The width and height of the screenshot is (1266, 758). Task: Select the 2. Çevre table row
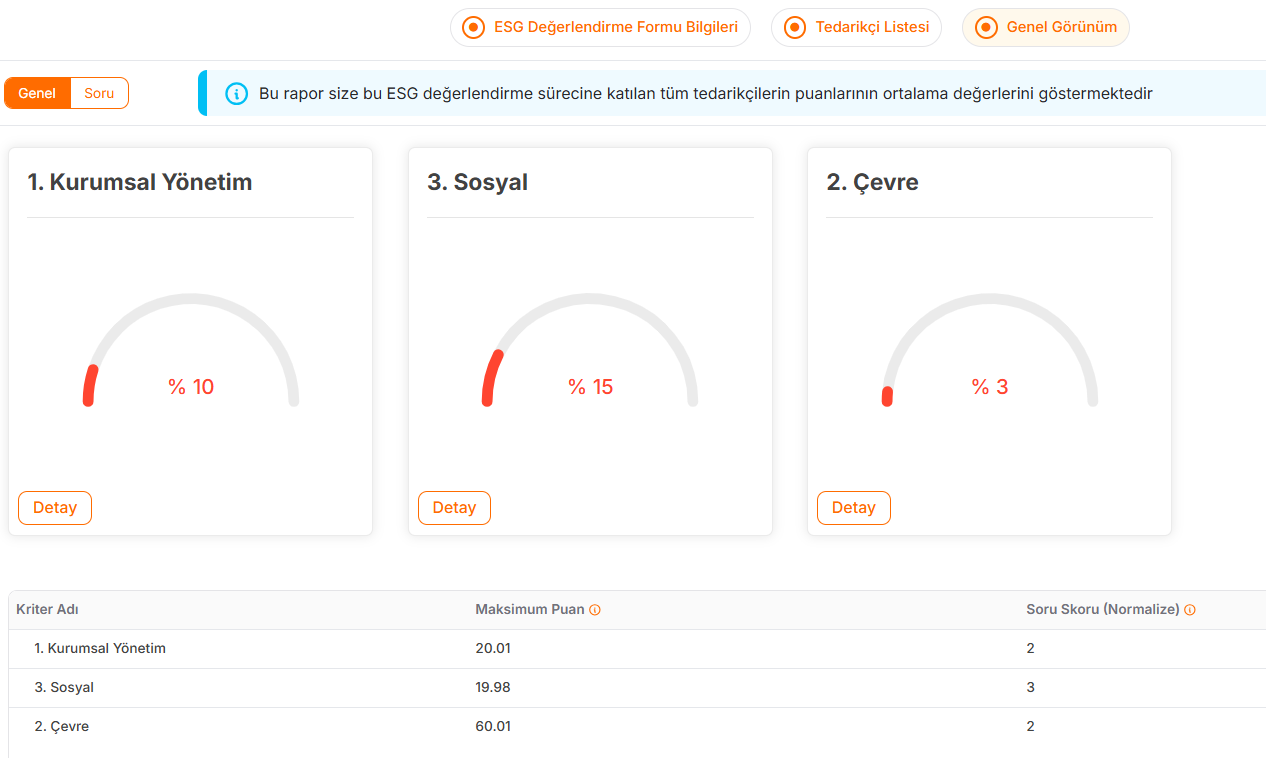(62, 727)
